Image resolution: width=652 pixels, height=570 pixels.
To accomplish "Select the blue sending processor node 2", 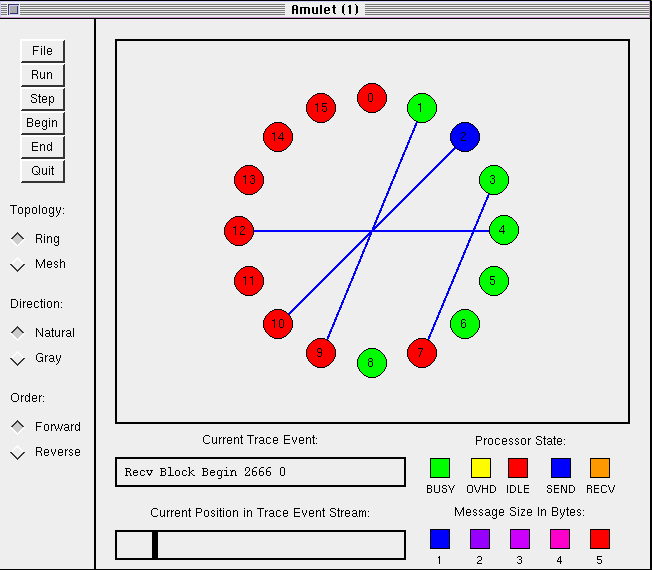I will click(464, 137).
